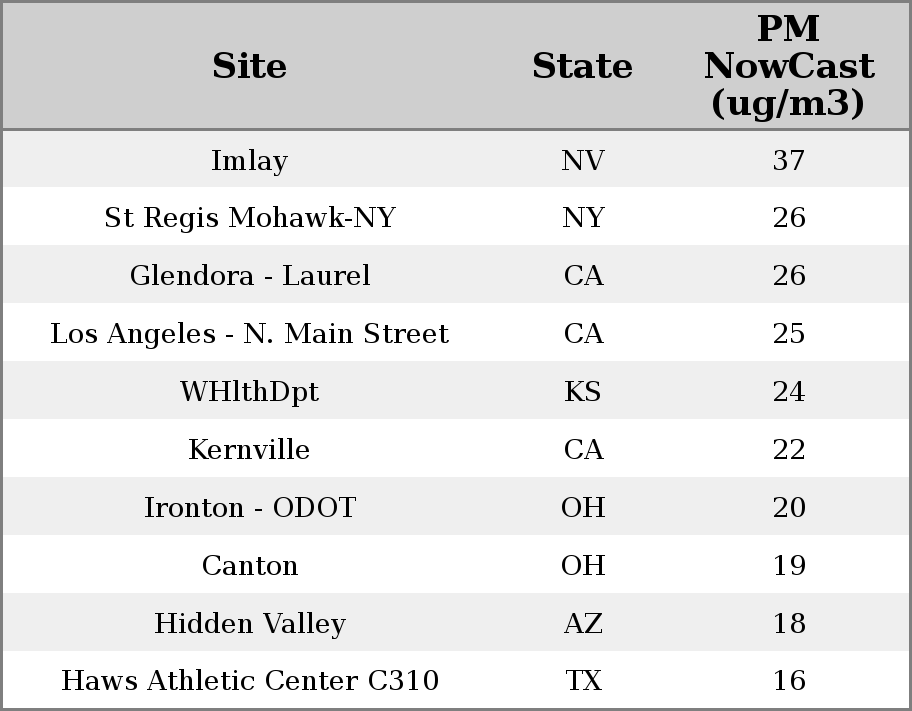
Task: Click the Canton site cell
Action: click(249, 566)
